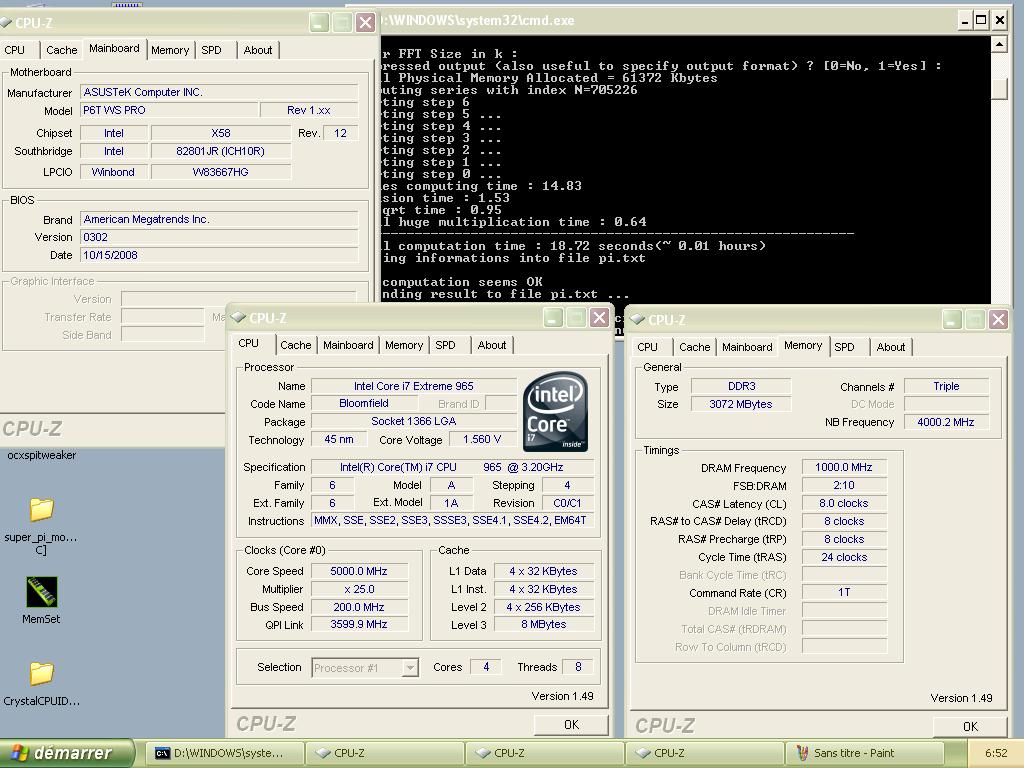
Task: Click the Socket 1366 LGA package field
Action: pos(413,421)
